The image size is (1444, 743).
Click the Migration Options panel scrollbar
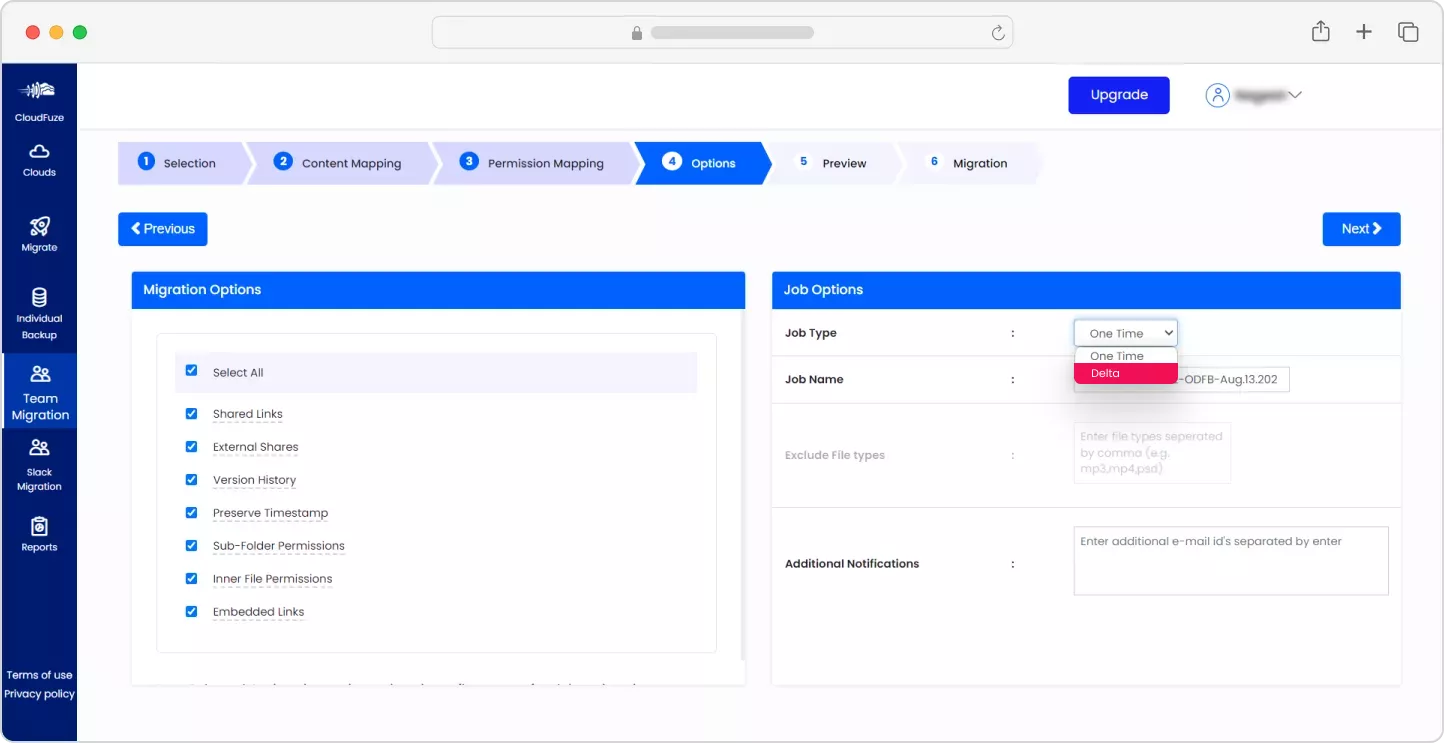point(742,485)
